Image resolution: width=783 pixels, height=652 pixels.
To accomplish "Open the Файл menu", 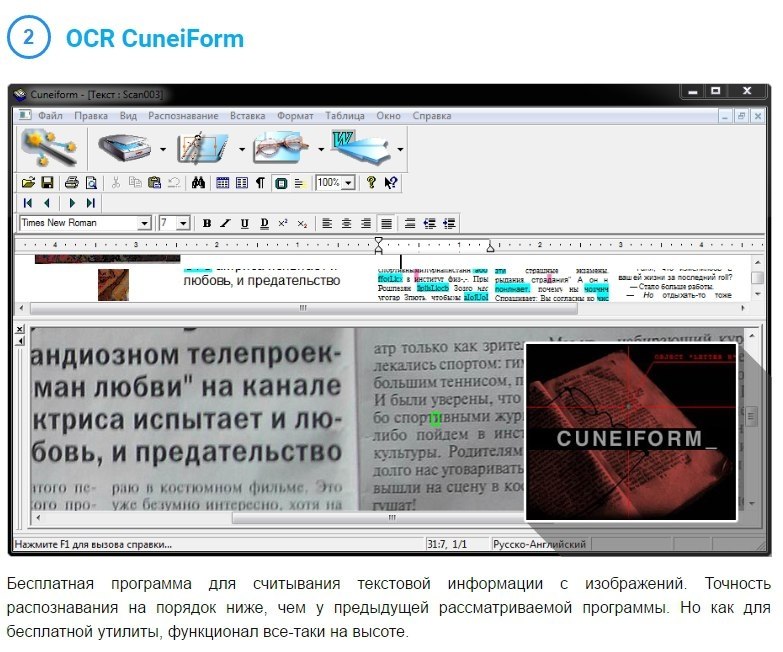I will [50, 115].
